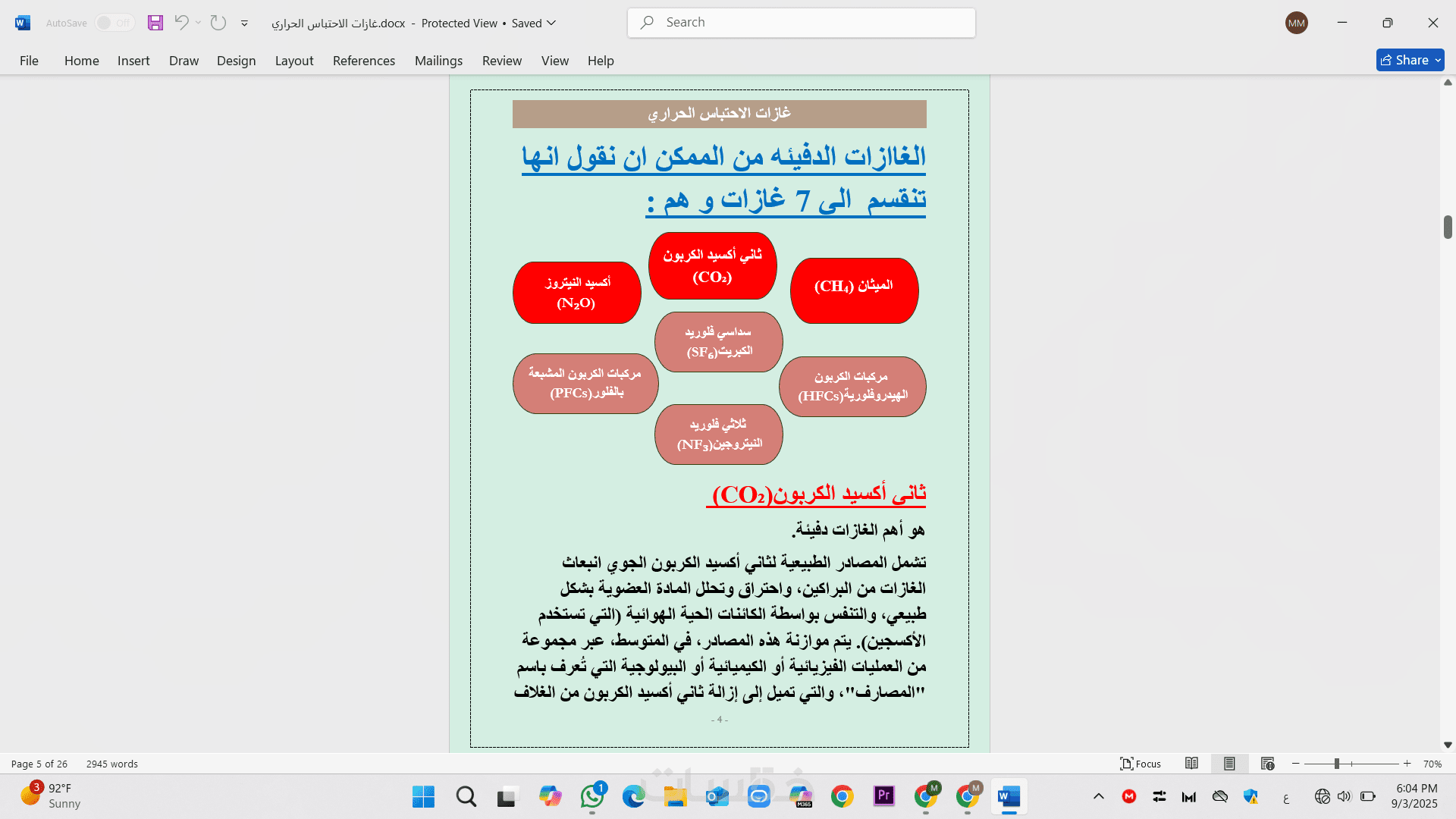1456x819 pixels.
Task: Open the Premiere Pro taskbar icon
Action: point(884,796)
